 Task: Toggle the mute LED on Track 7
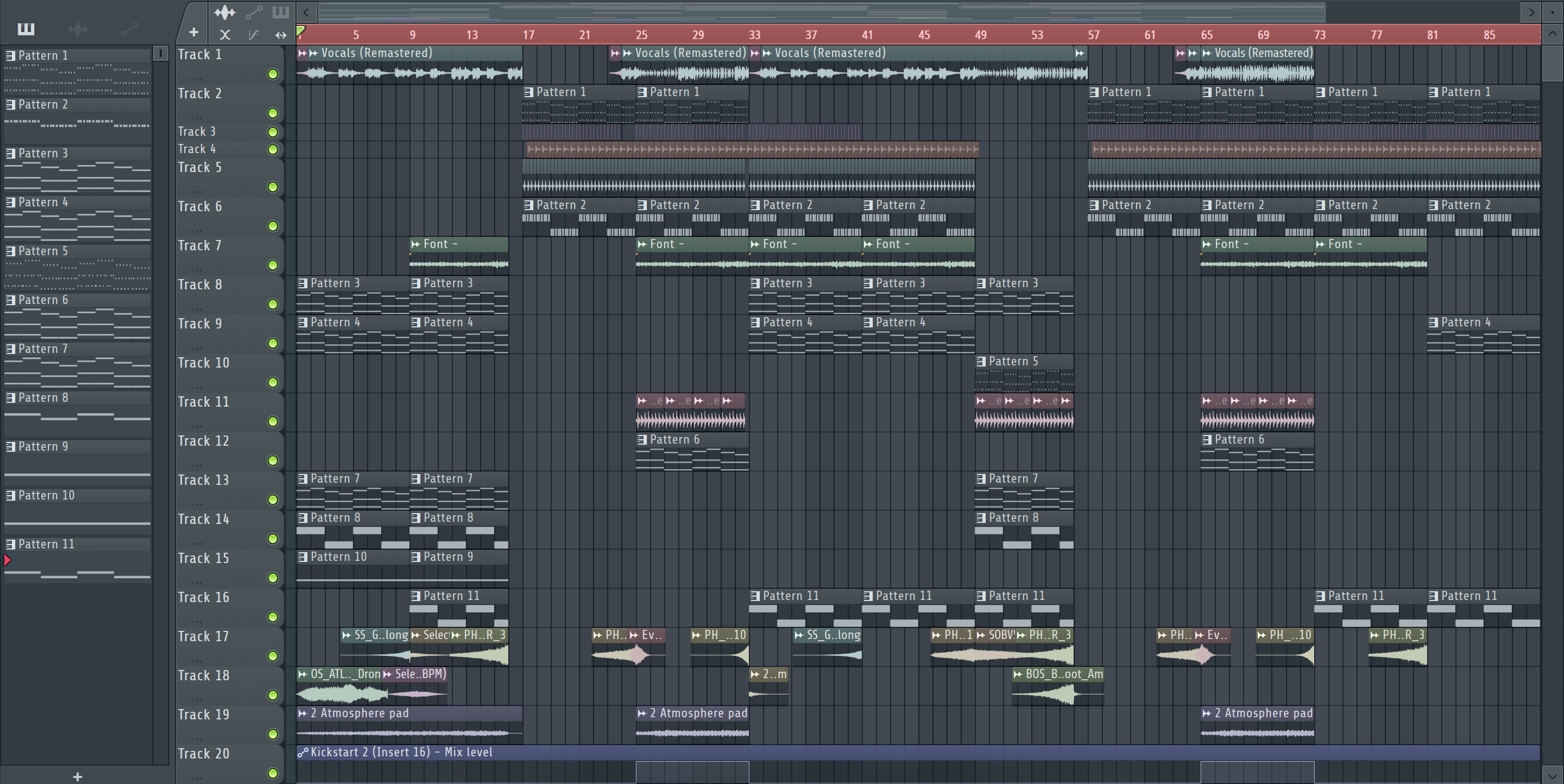[x=273, y=265]
